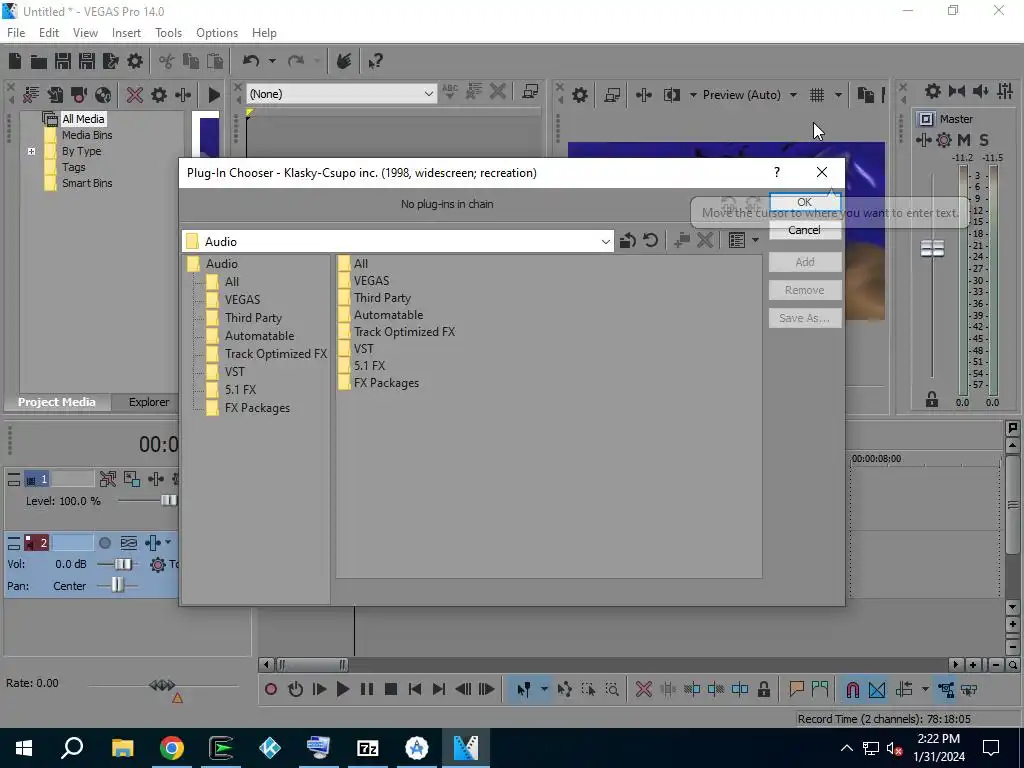Click red X remove media icon
Image resolution: width=1024 pixels, height=768 pixels.
[x=135, y=95]
